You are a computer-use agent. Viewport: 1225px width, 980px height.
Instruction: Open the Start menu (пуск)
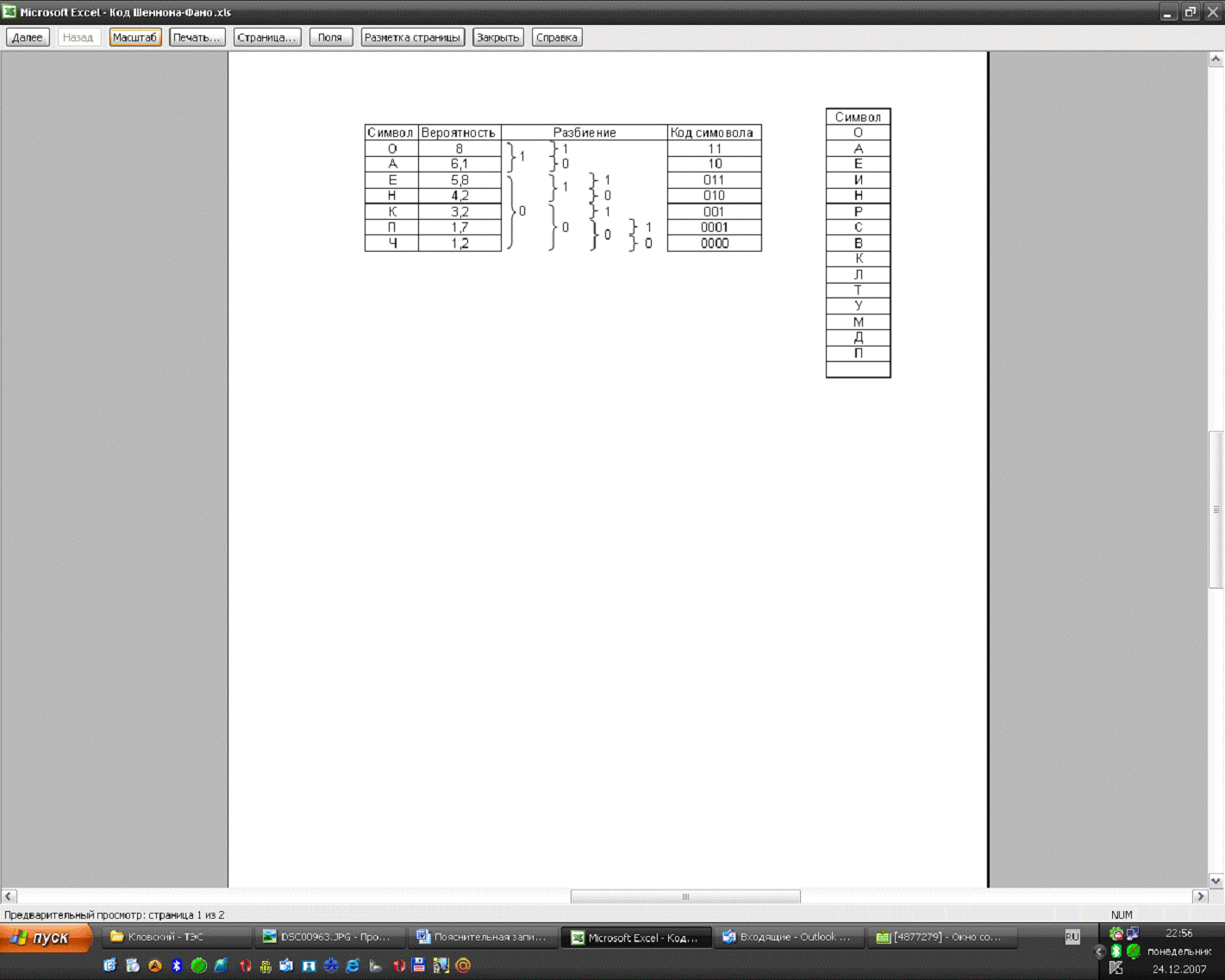(x=46, y=937)
